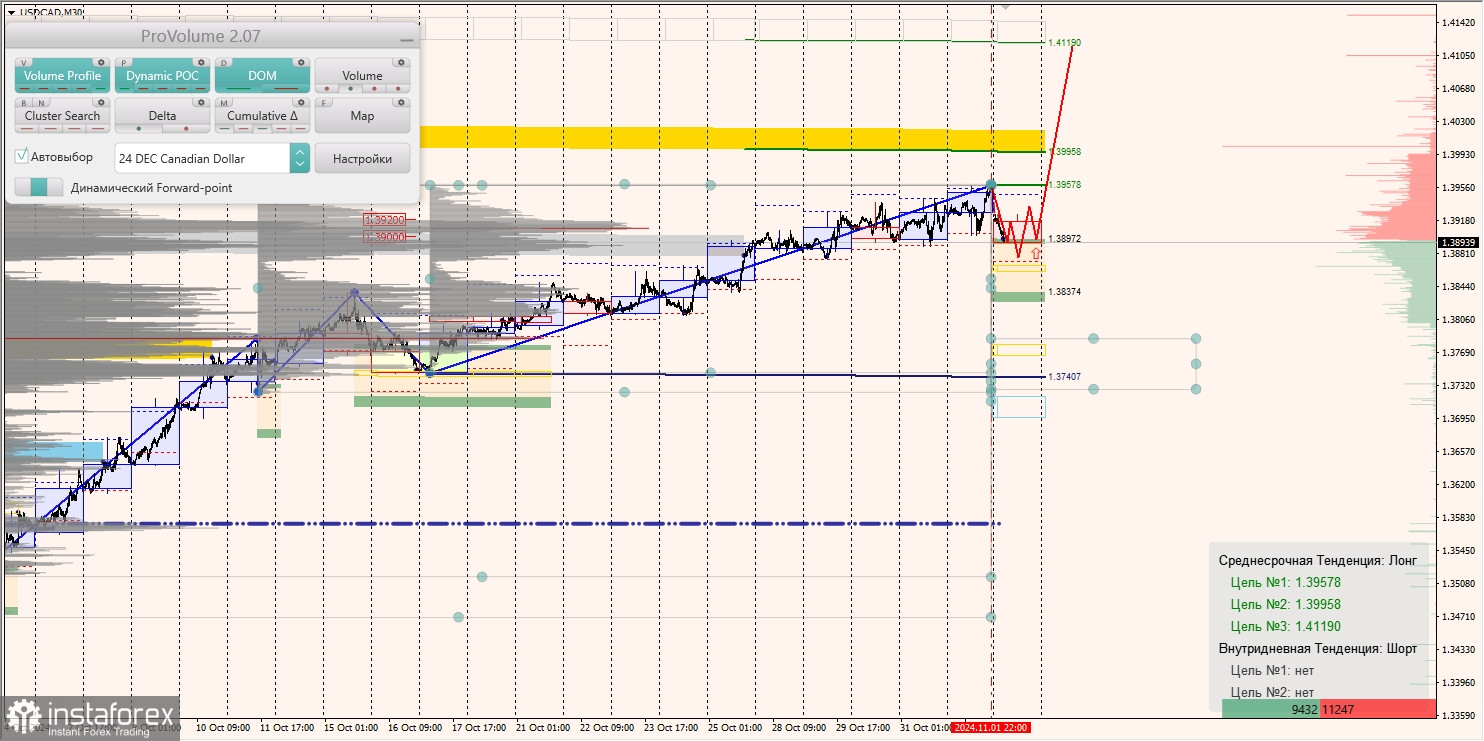Click the 21 Oct 01:00 time axis label
Viewport: 1484px width, 741px height.
544,727
